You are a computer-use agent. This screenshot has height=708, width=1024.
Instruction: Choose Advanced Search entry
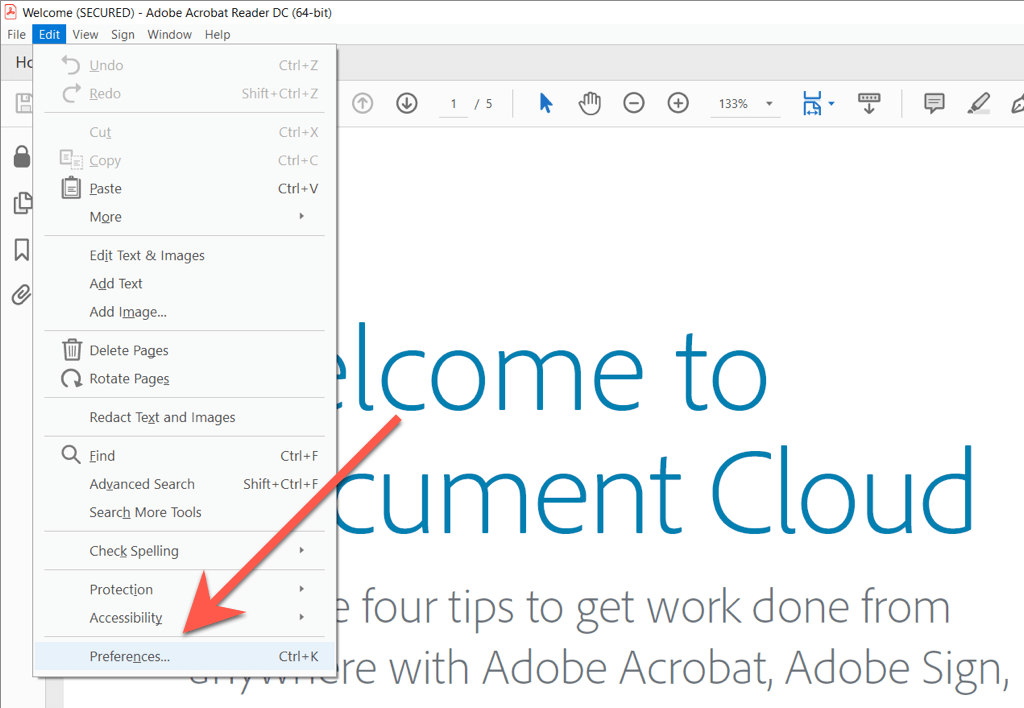(142, 484)
